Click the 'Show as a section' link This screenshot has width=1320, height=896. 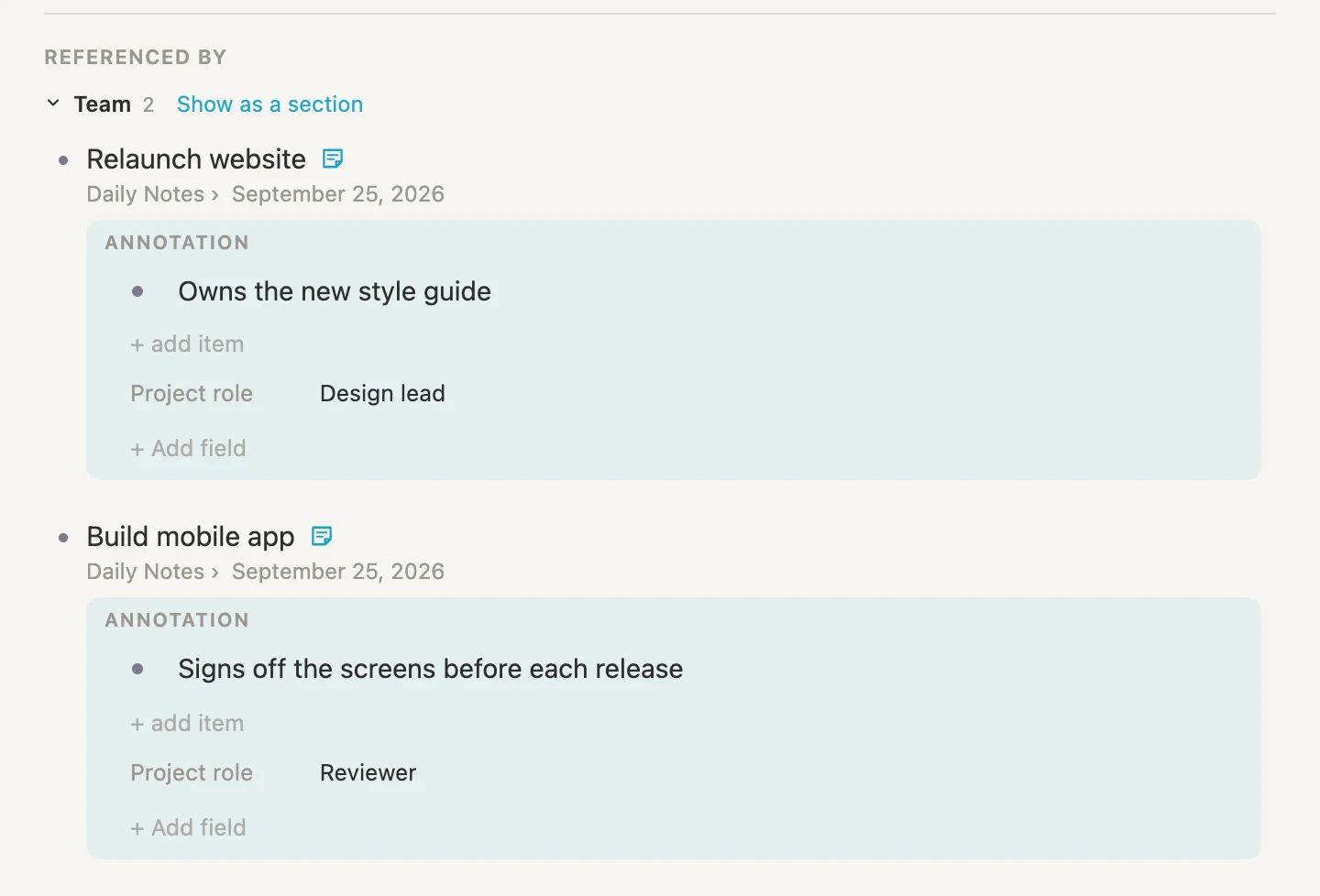click(269, 104)
